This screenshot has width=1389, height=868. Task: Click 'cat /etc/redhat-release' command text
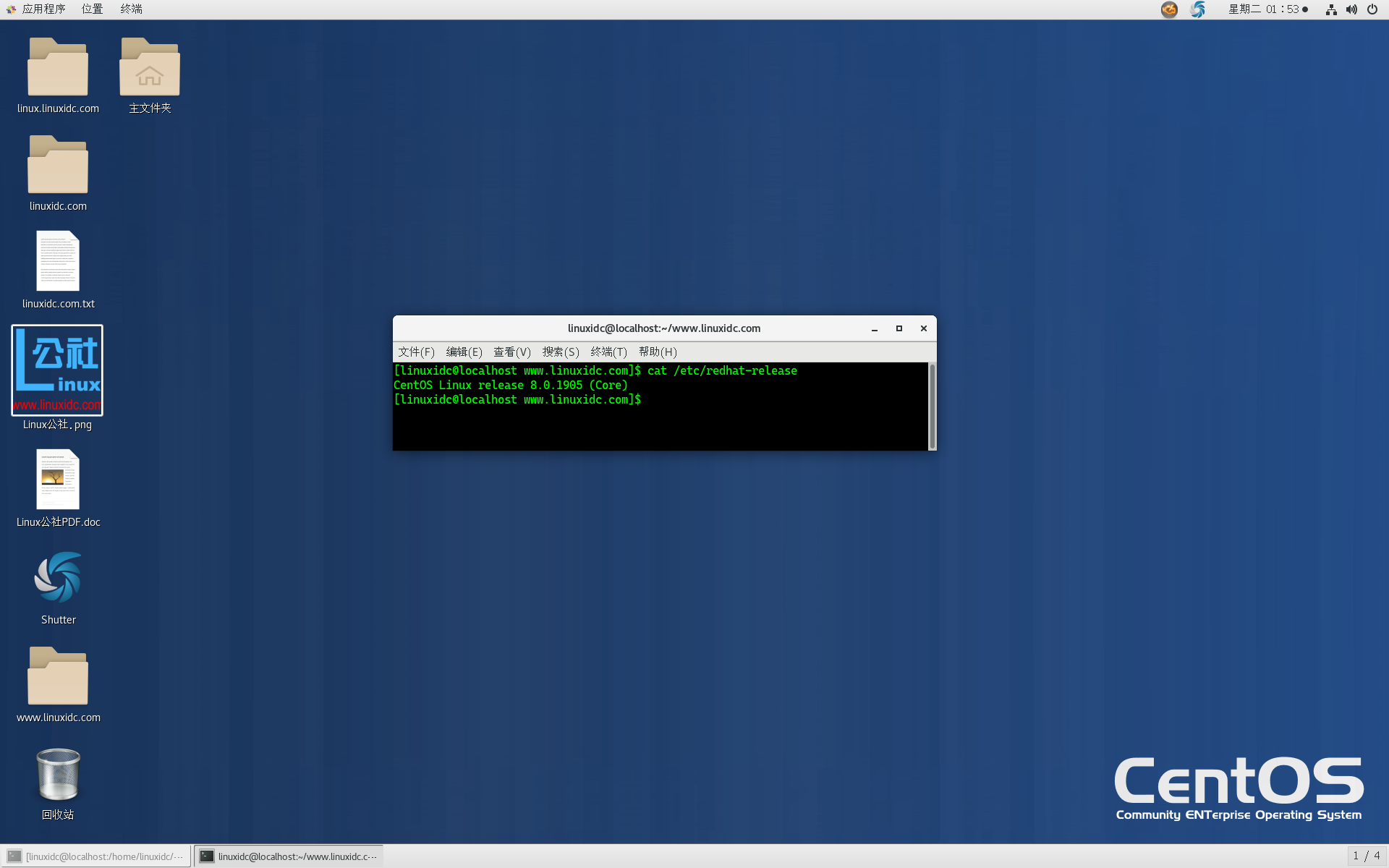pyautogui.click(x=722, y=371)
